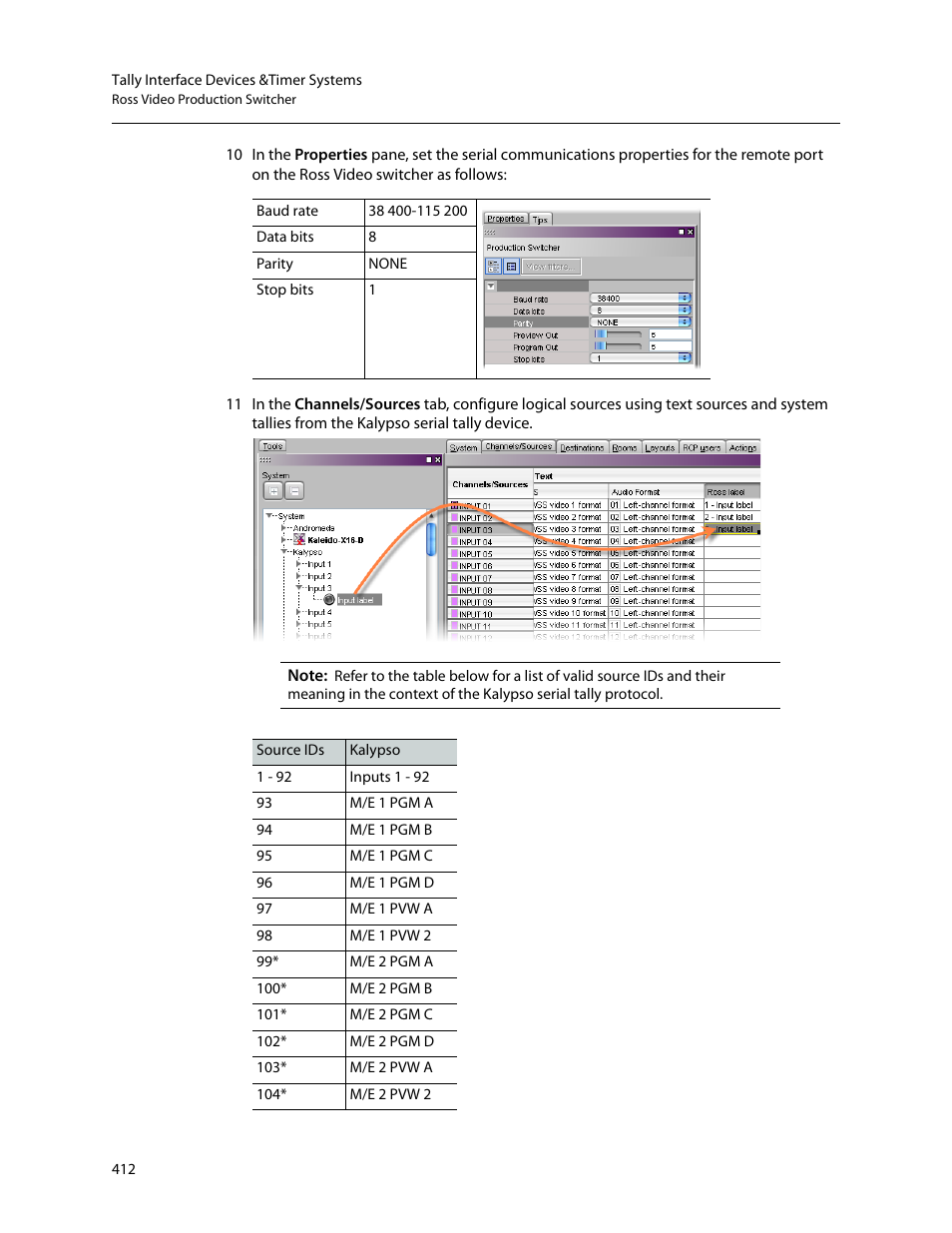Screen dimensions: 952x1233
Task: Collapse the System tree node
Action: point(268,516)
